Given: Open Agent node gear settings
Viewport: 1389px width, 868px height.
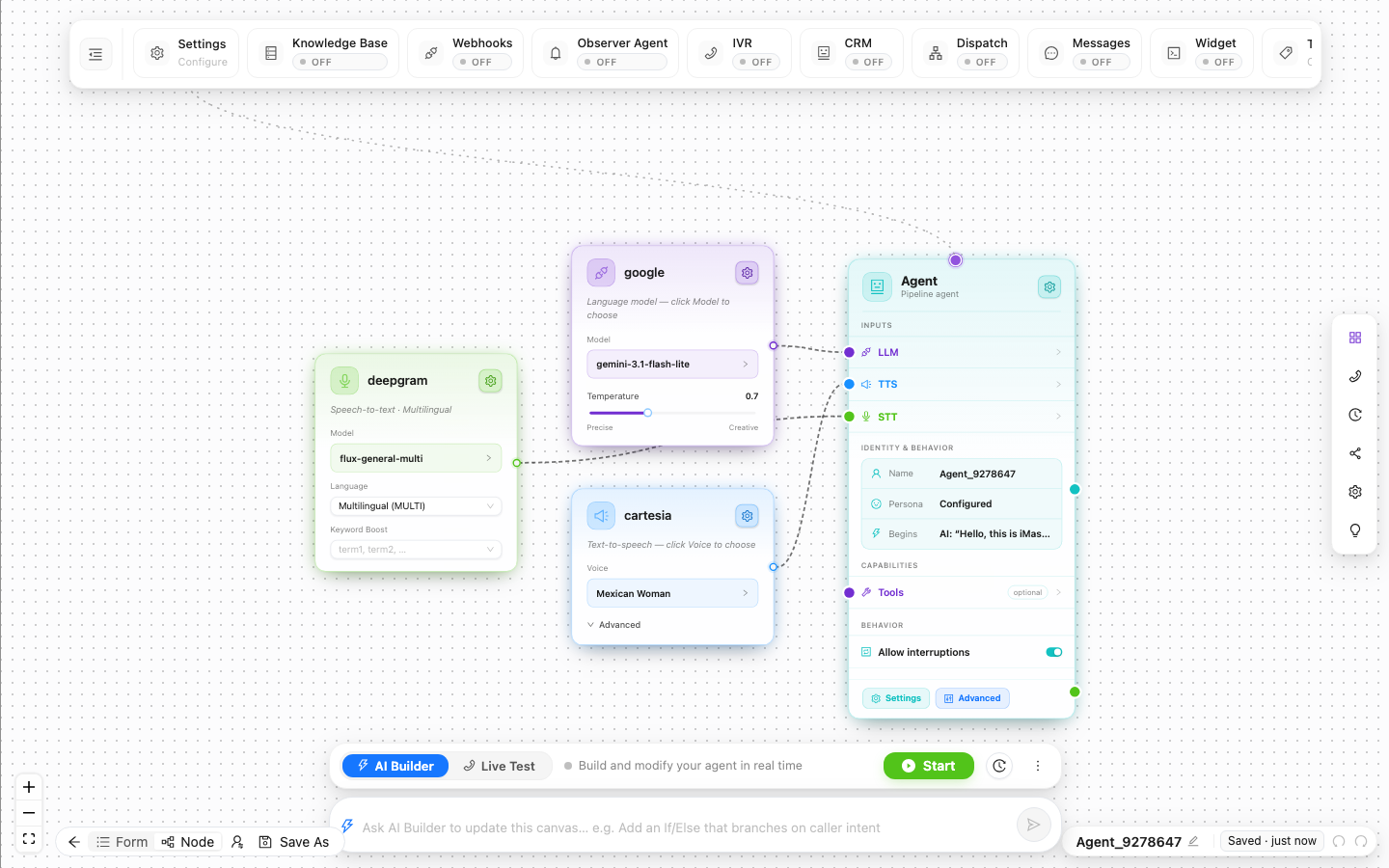Looking at the screenshot, I should click(x=1049, y=286).
